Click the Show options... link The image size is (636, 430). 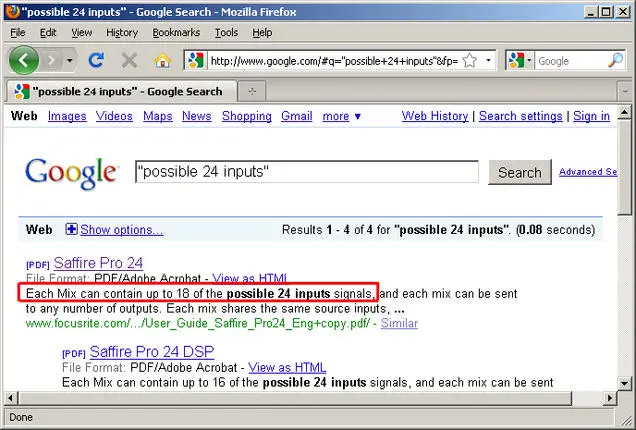pyautogui.click(x=122, y=230)
